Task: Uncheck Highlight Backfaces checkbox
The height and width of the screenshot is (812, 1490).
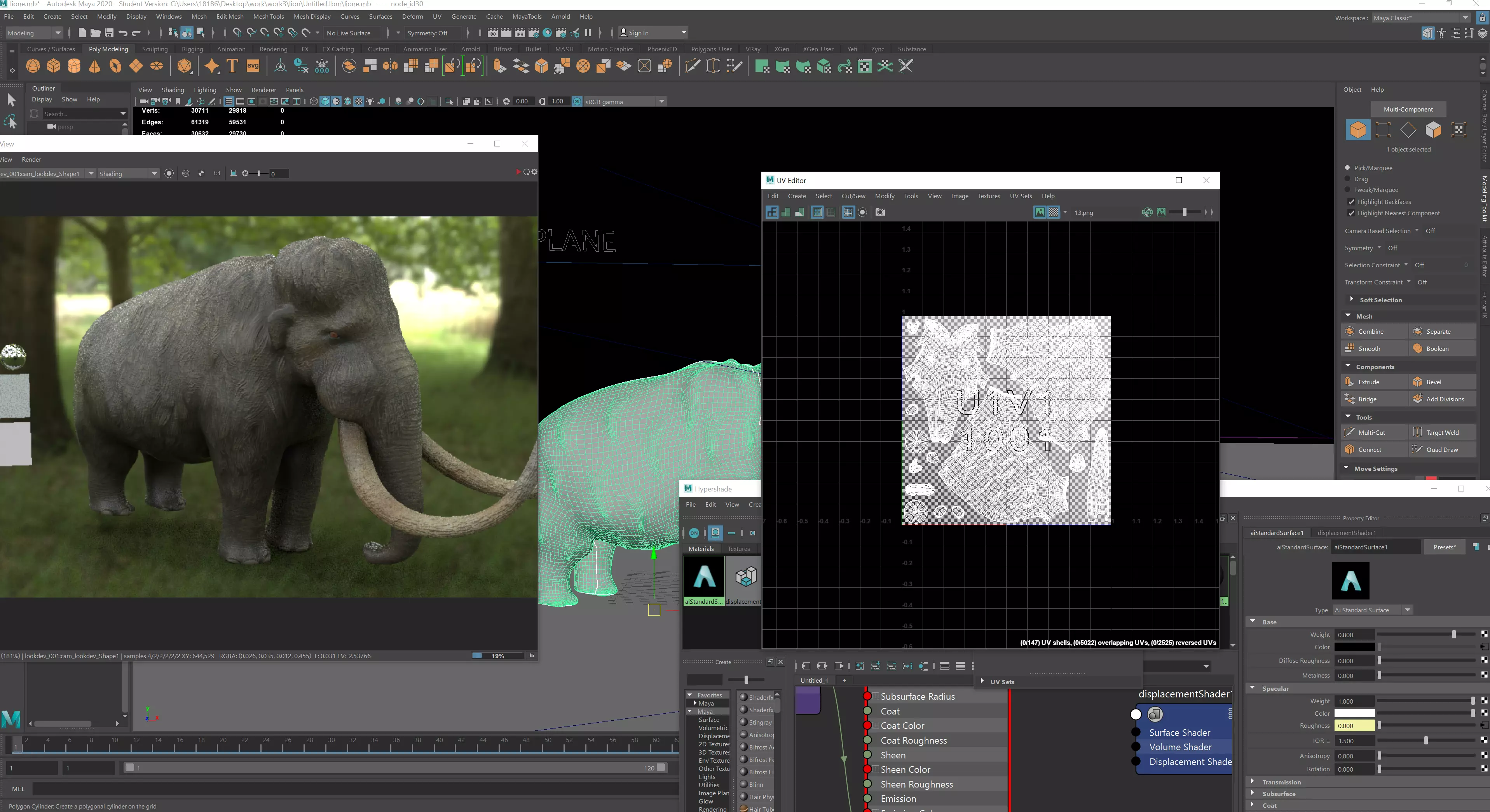Action: (1351, 202)
